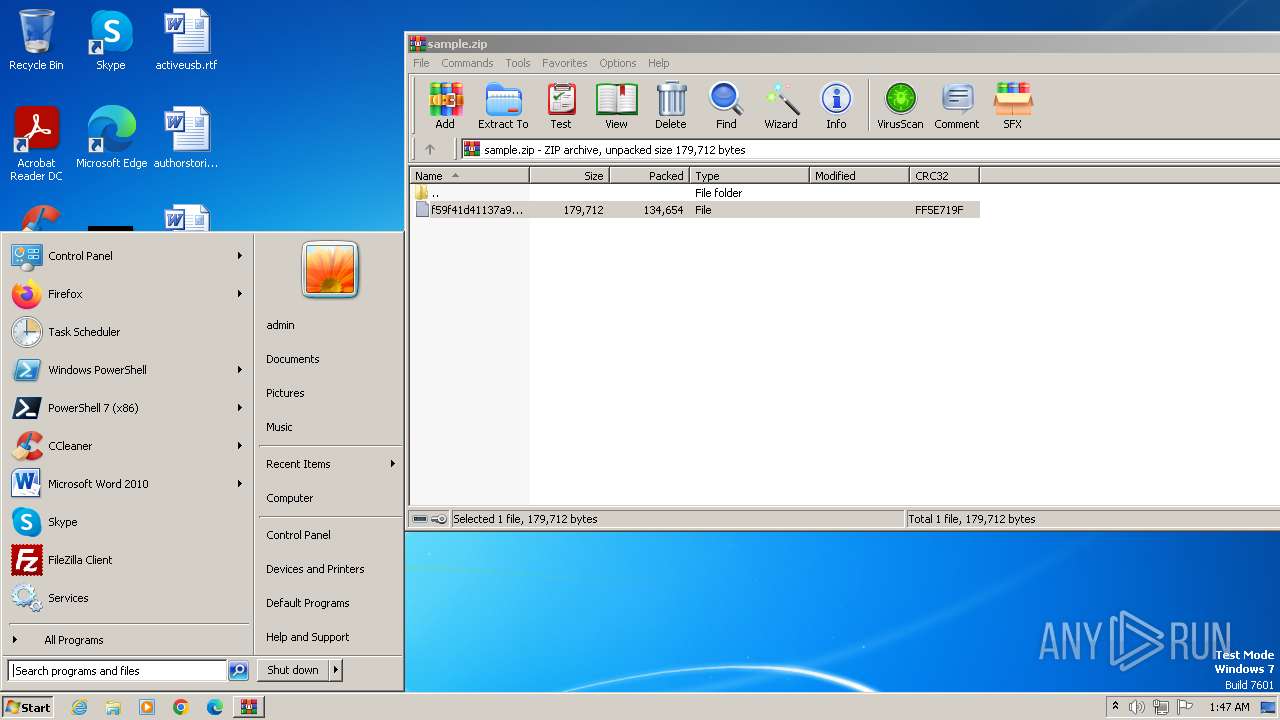
Task: Click WinRAR taskbar button
Action: 249,707
